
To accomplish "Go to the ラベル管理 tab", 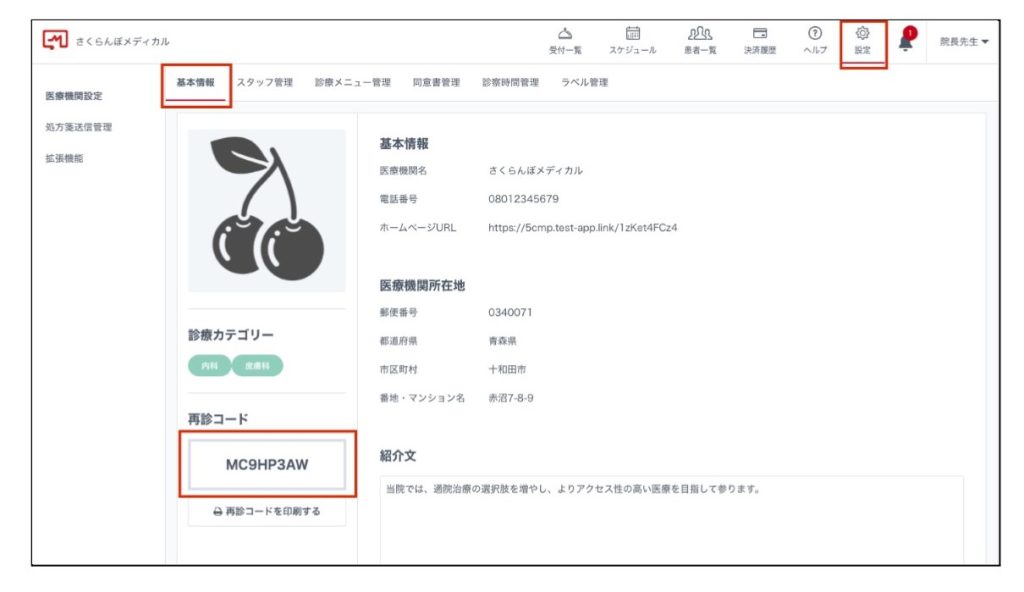I will pos(584,83).
